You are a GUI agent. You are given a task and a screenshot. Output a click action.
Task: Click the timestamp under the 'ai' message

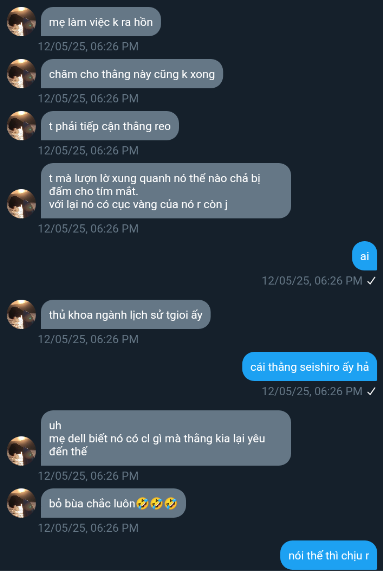coord(312,281)
